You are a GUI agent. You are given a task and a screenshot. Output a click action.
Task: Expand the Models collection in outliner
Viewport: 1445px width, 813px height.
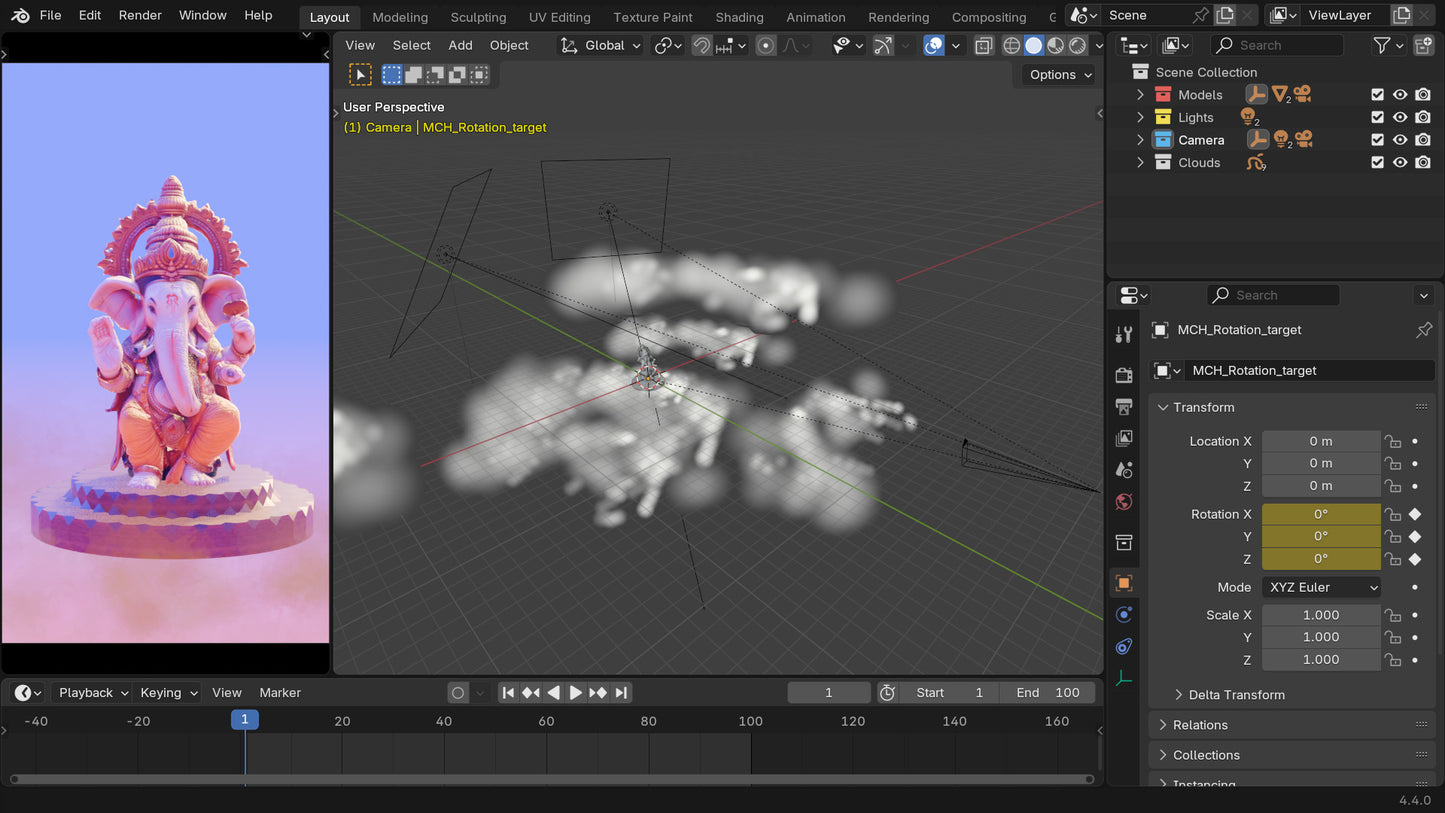pos(1140,94)
